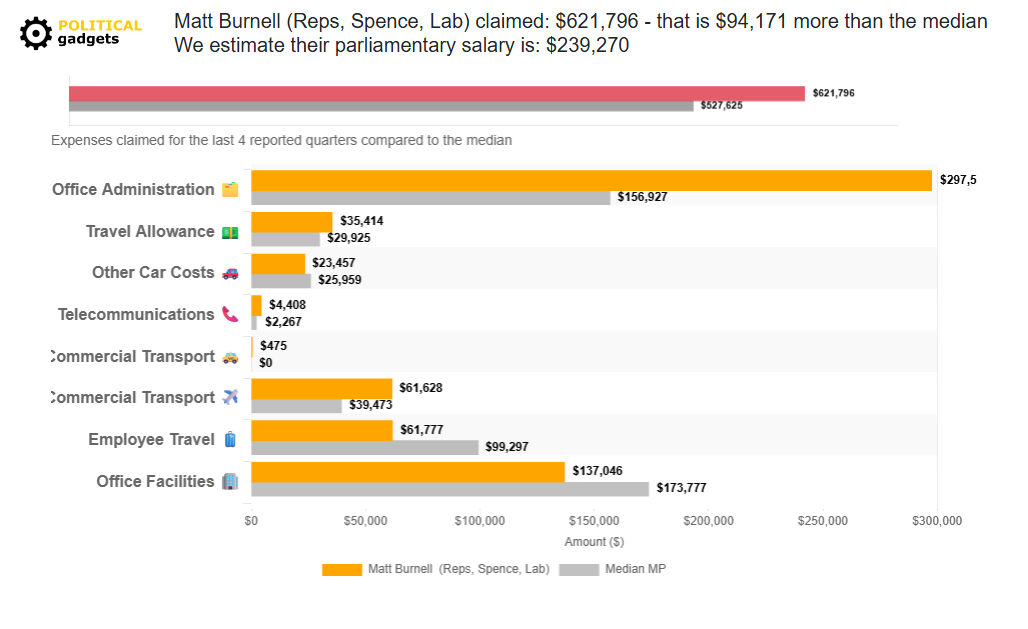This screenshot has width=1028, height=629.
Task: Click the orange $61,777 Employee Travel bar
Action: tap(322, 431)
